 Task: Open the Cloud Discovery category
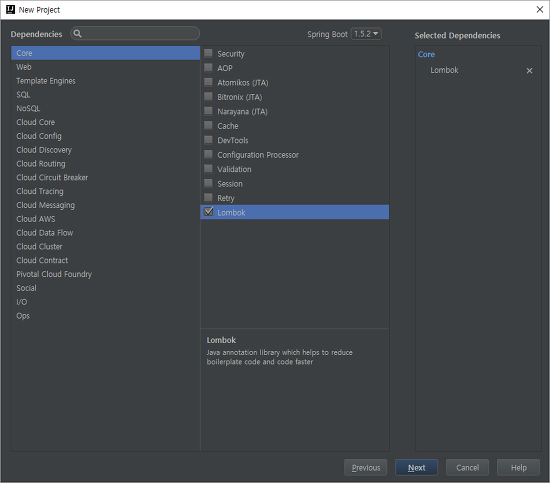(106, 150)
